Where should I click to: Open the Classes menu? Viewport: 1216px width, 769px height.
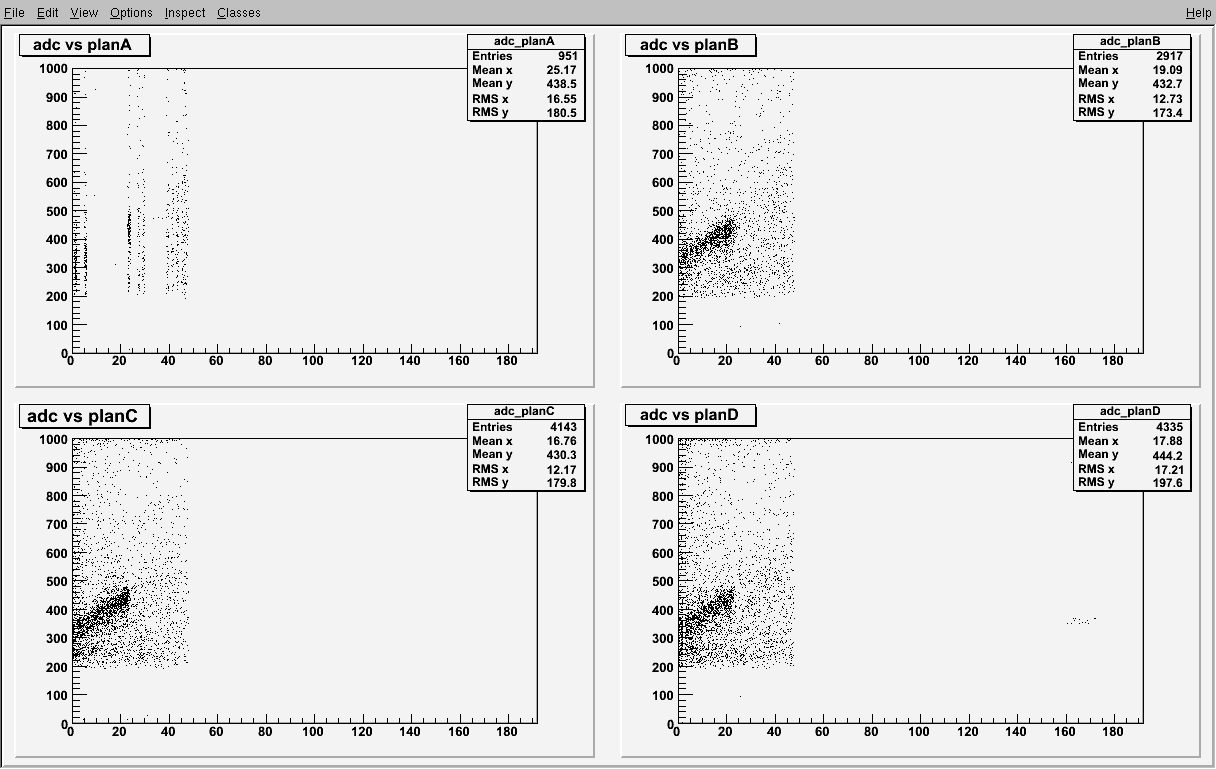(x=239, y=12)
